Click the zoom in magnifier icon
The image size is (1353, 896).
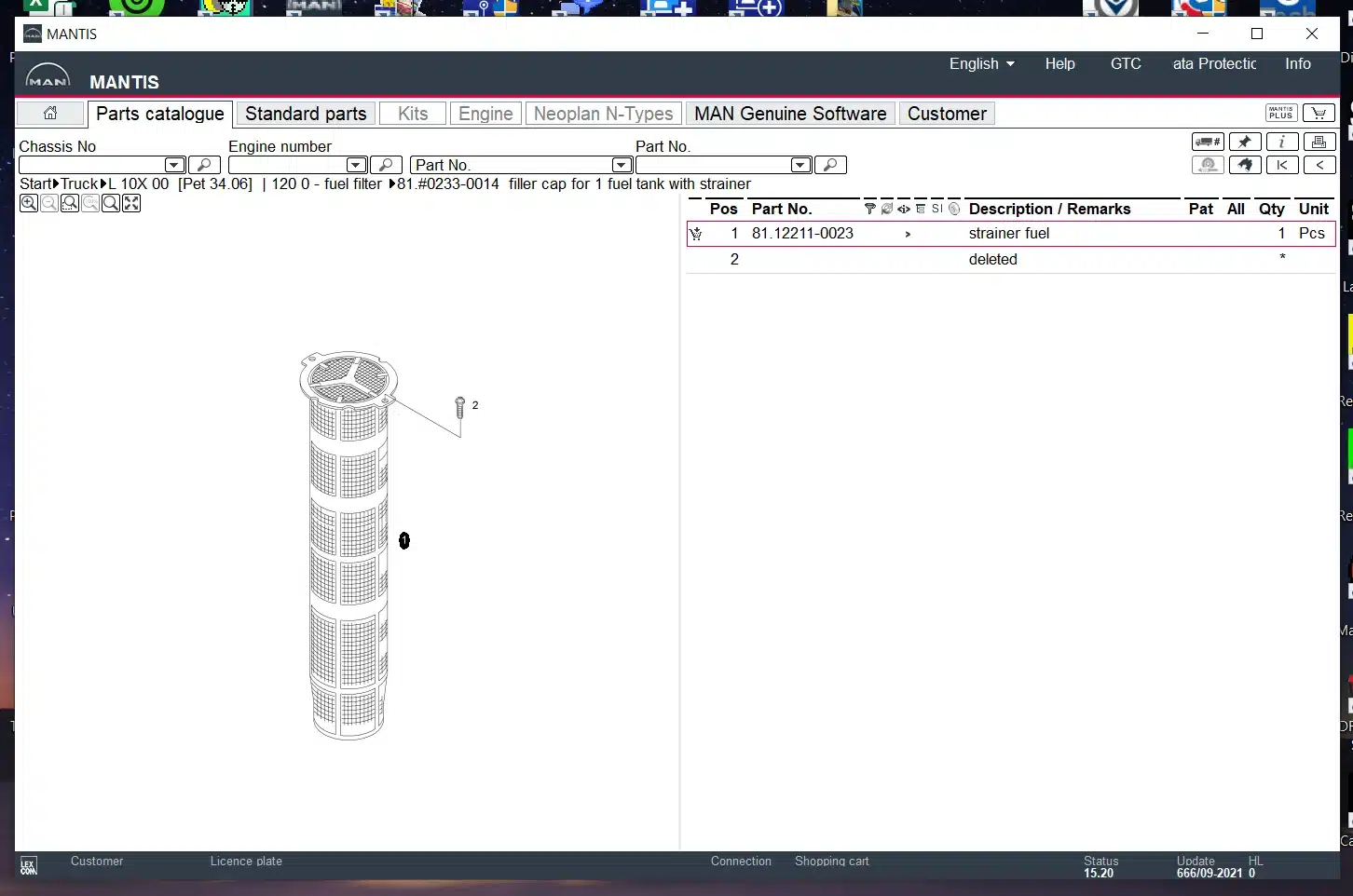tap(29, 203)
